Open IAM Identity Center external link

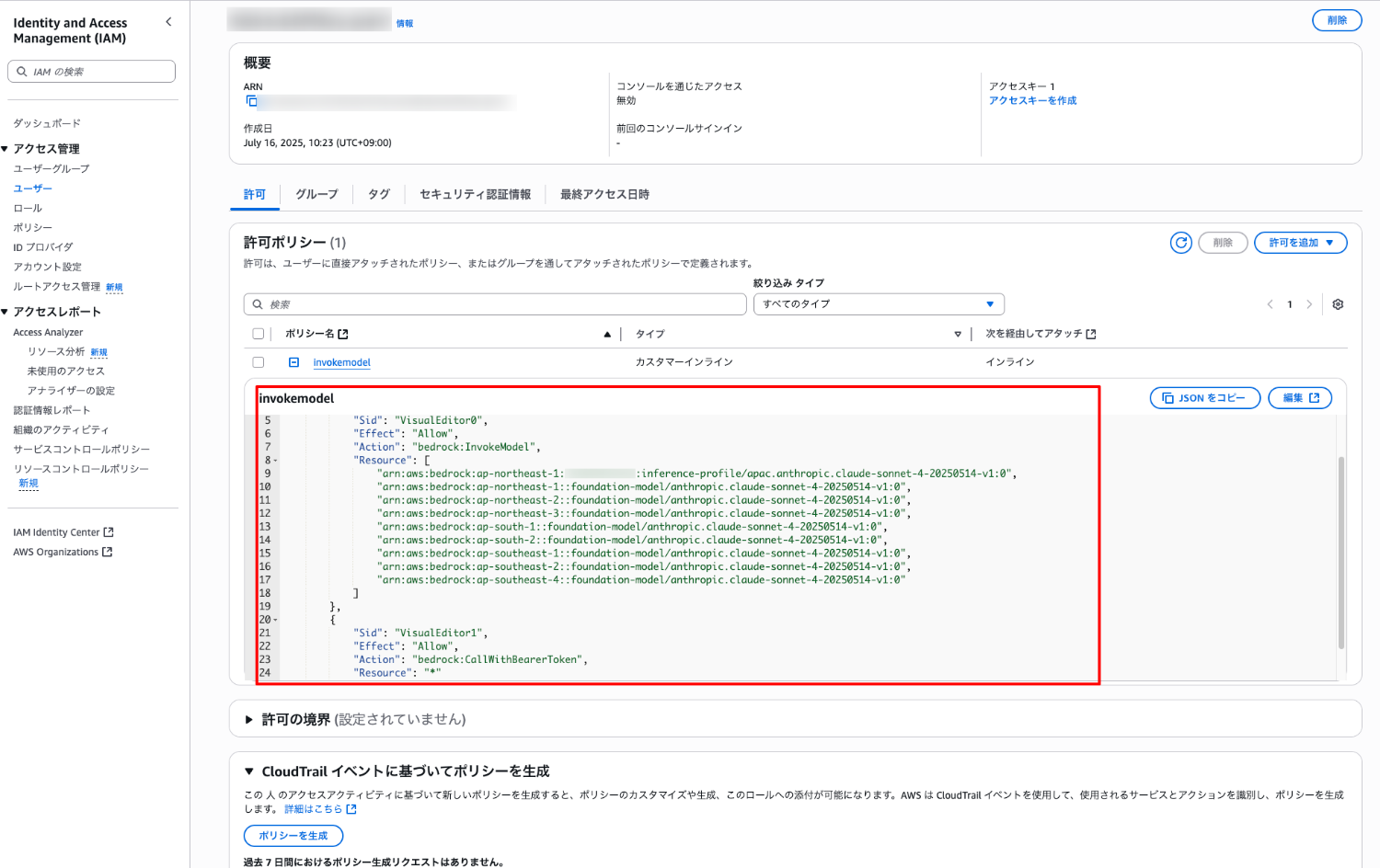[x=63, y=532]
